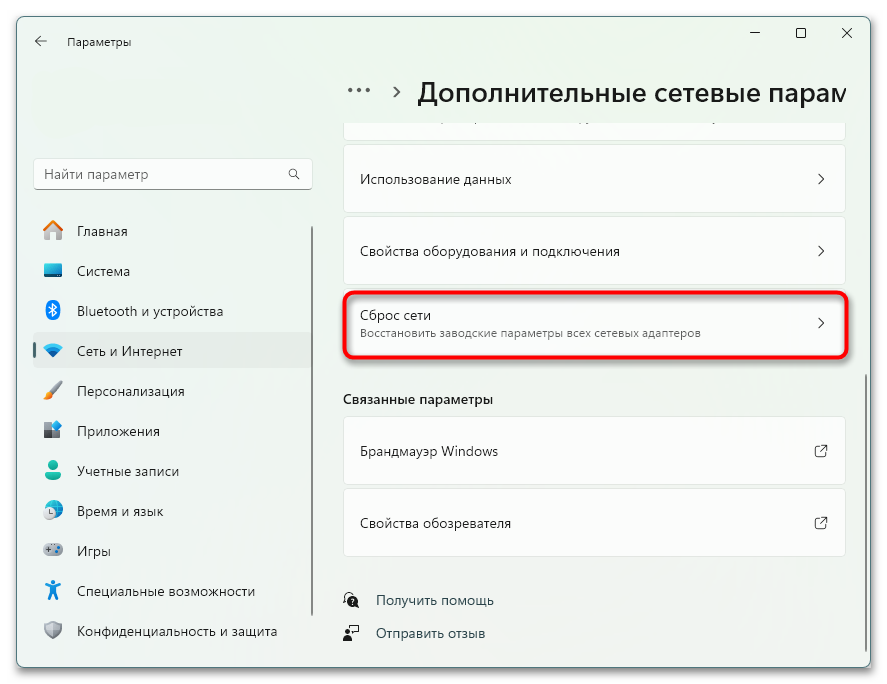Open Свойства оборудования и подключения card

coord(594,251)
